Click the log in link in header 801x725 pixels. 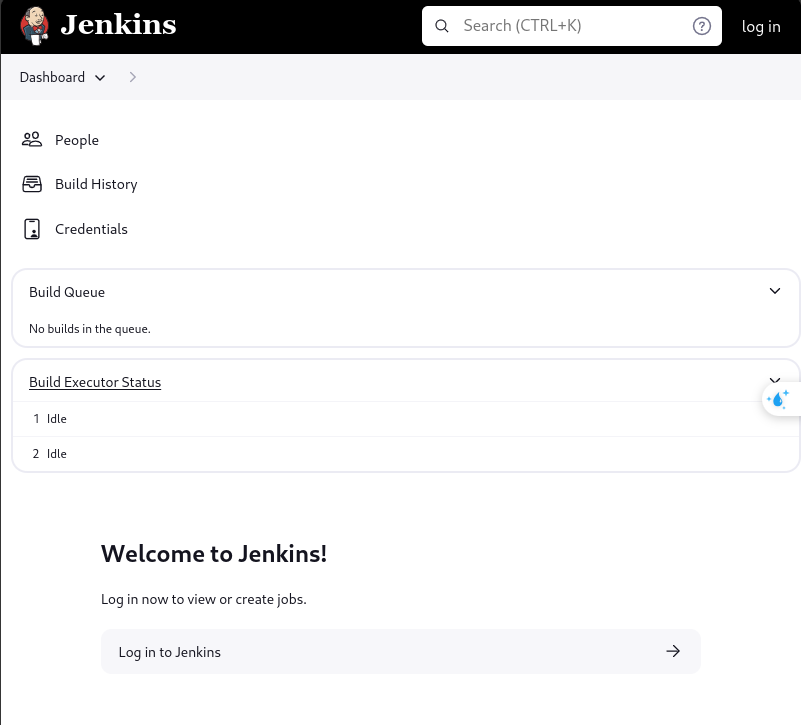[761, 27]
